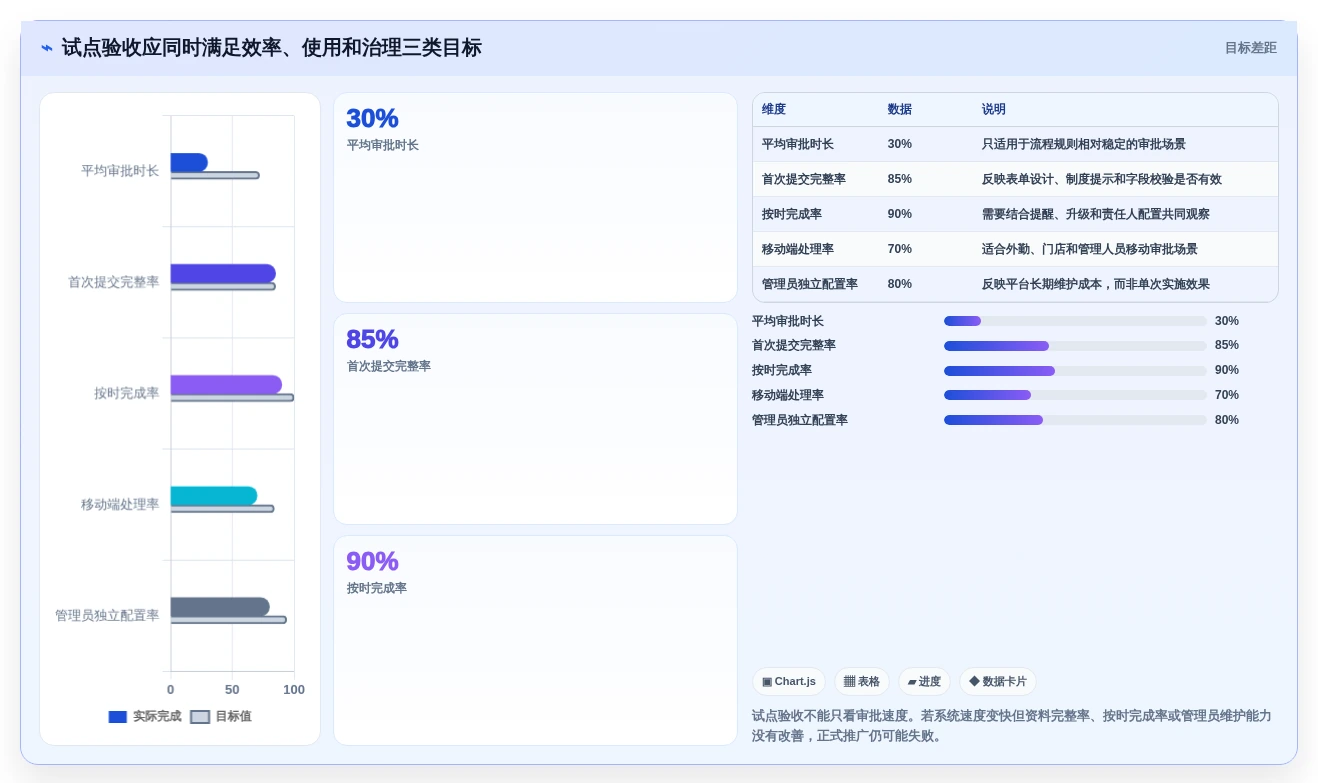Click the 数据 table column header
Image resolution: width=1318 pixels, height=783 pixels.
point(900,109)
